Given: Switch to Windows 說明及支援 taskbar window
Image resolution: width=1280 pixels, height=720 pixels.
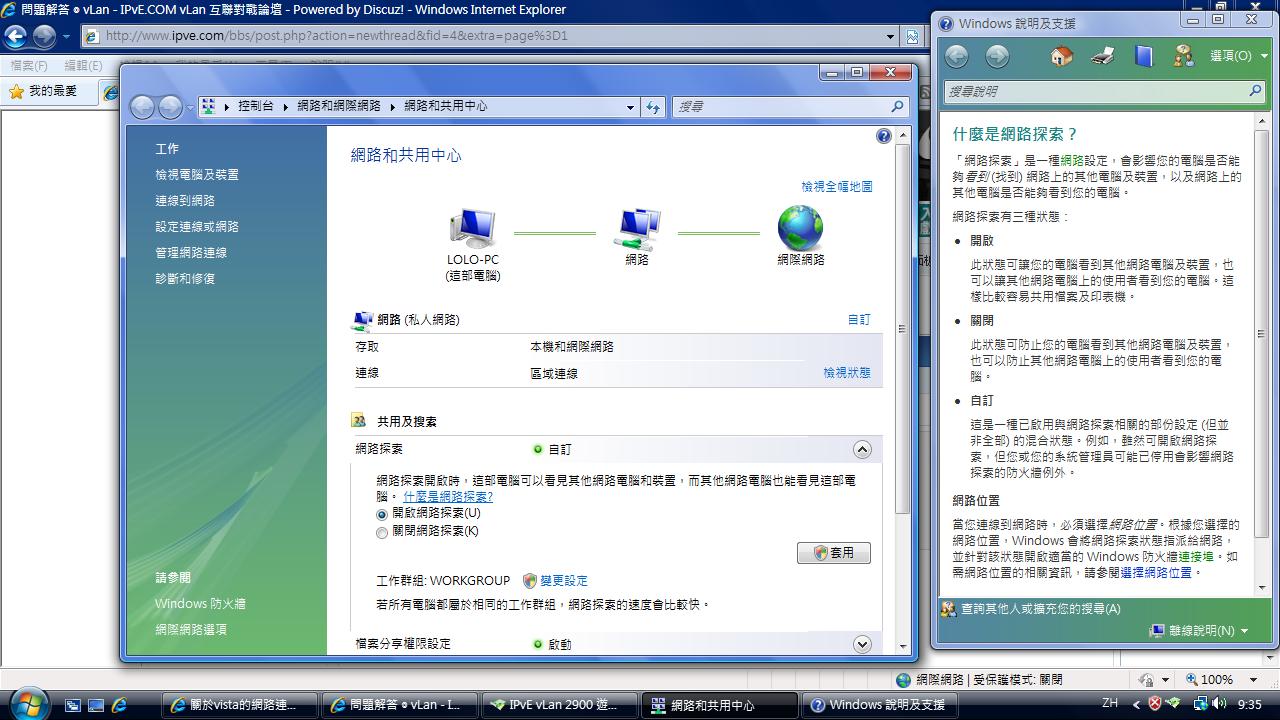Looking at the screenshot, I should click(x=879, y=705).
